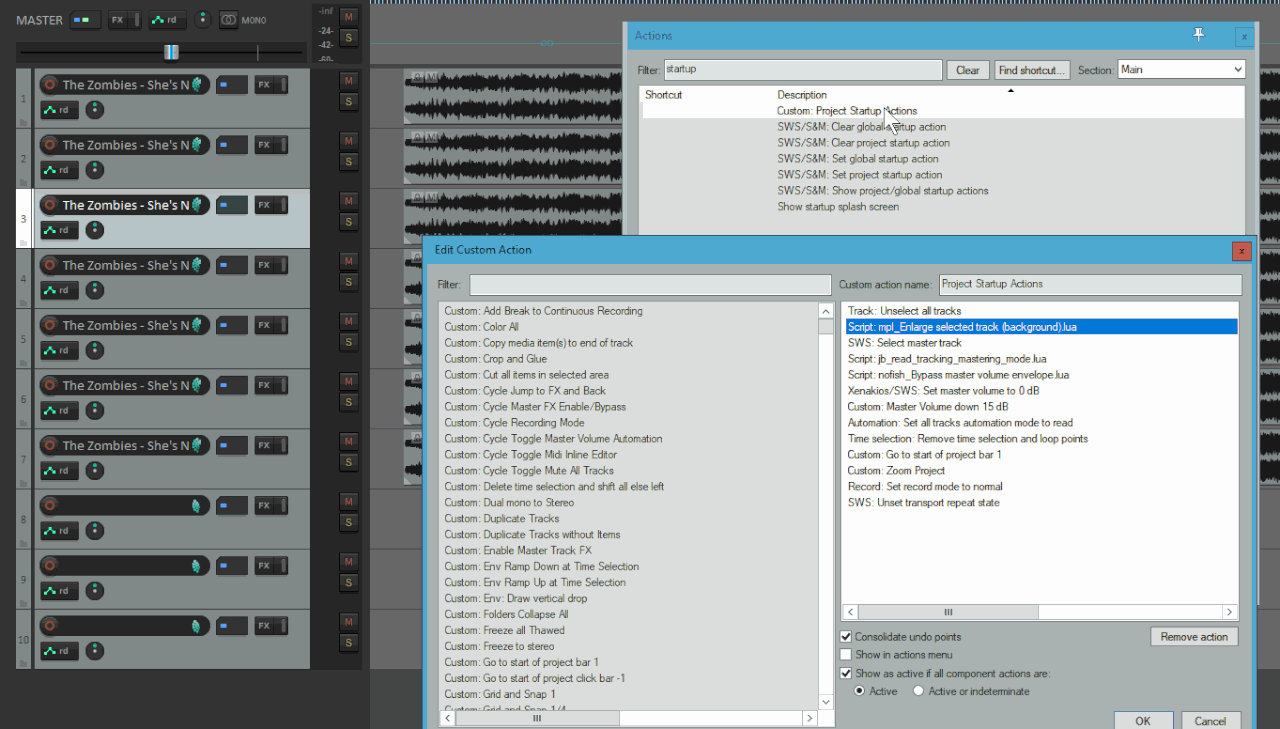This screenshot has height=729, width=1280.
Task: Toggle Show as active checkbox
Action: point(846,674)
